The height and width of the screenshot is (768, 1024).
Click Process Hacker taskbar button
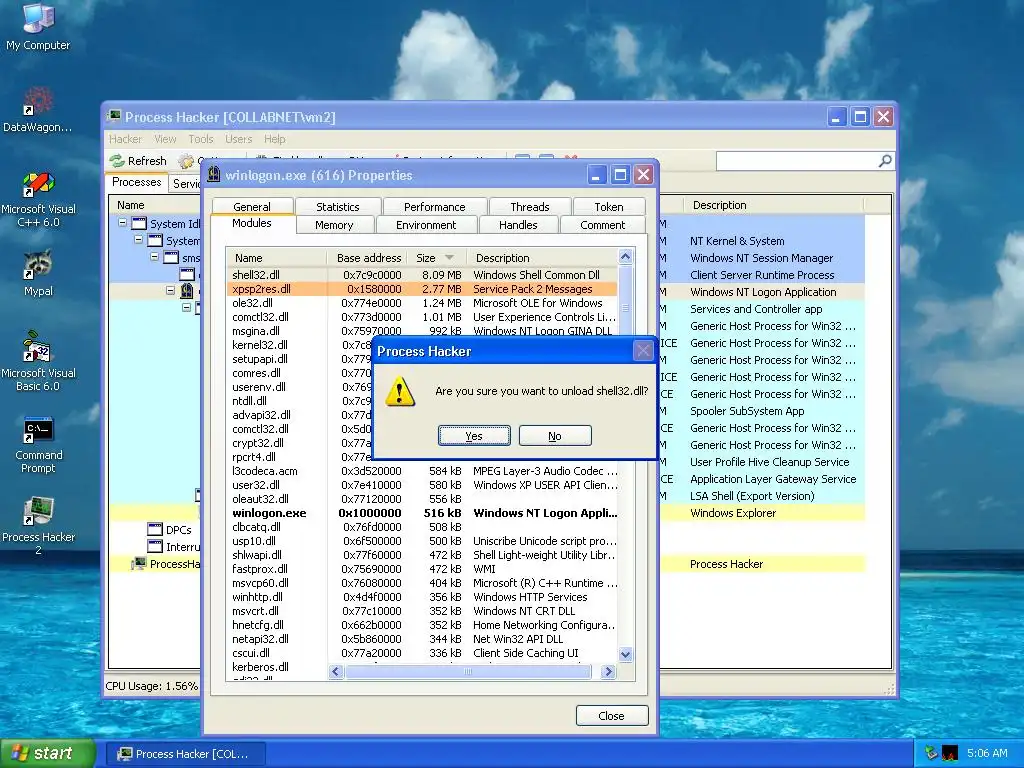(185, 754)
